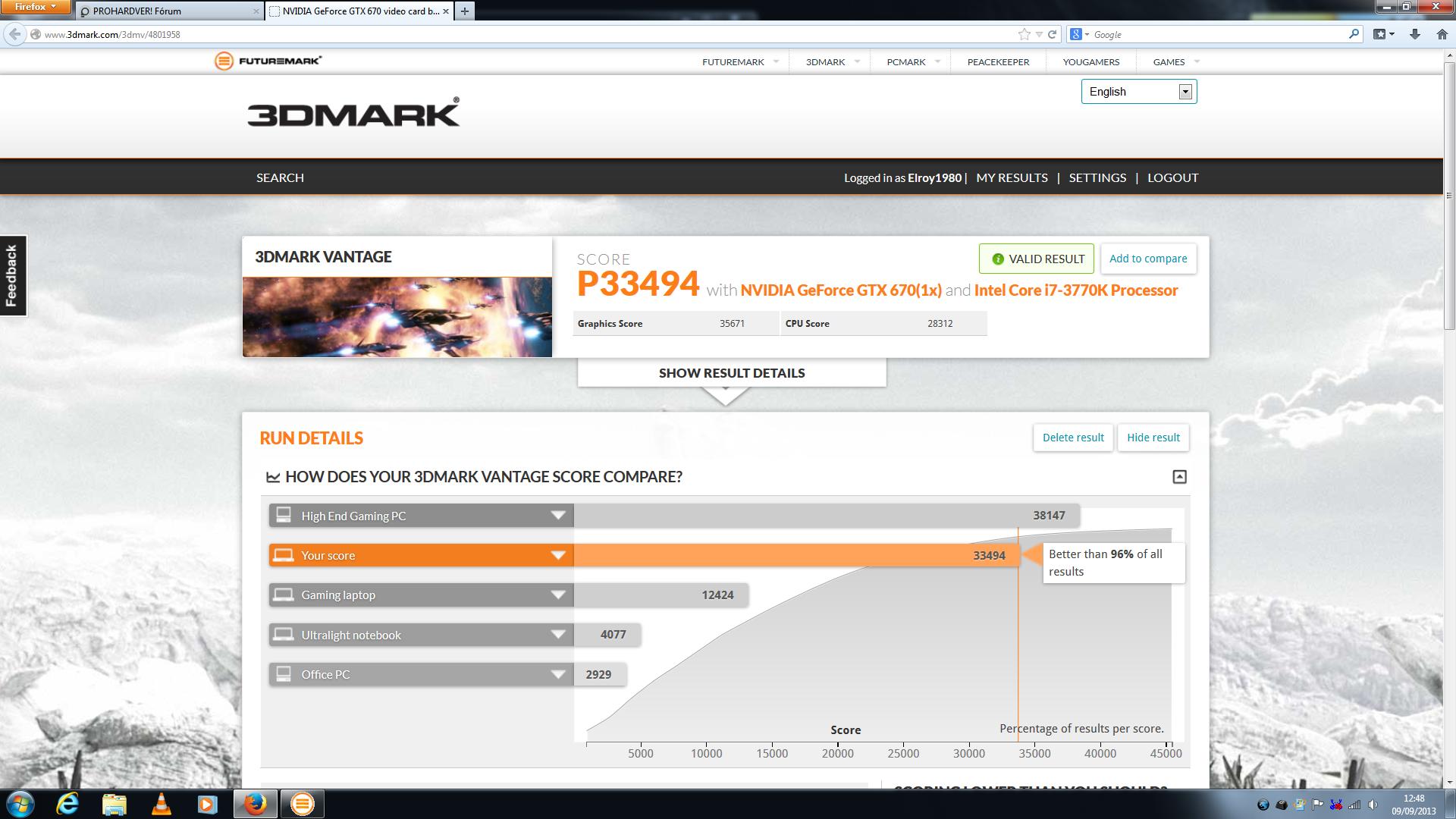The width and height of the screenshot is (1456, 819).
Task: Open 3DMARK menu in top navigation
Action: [x=825, y=62]
